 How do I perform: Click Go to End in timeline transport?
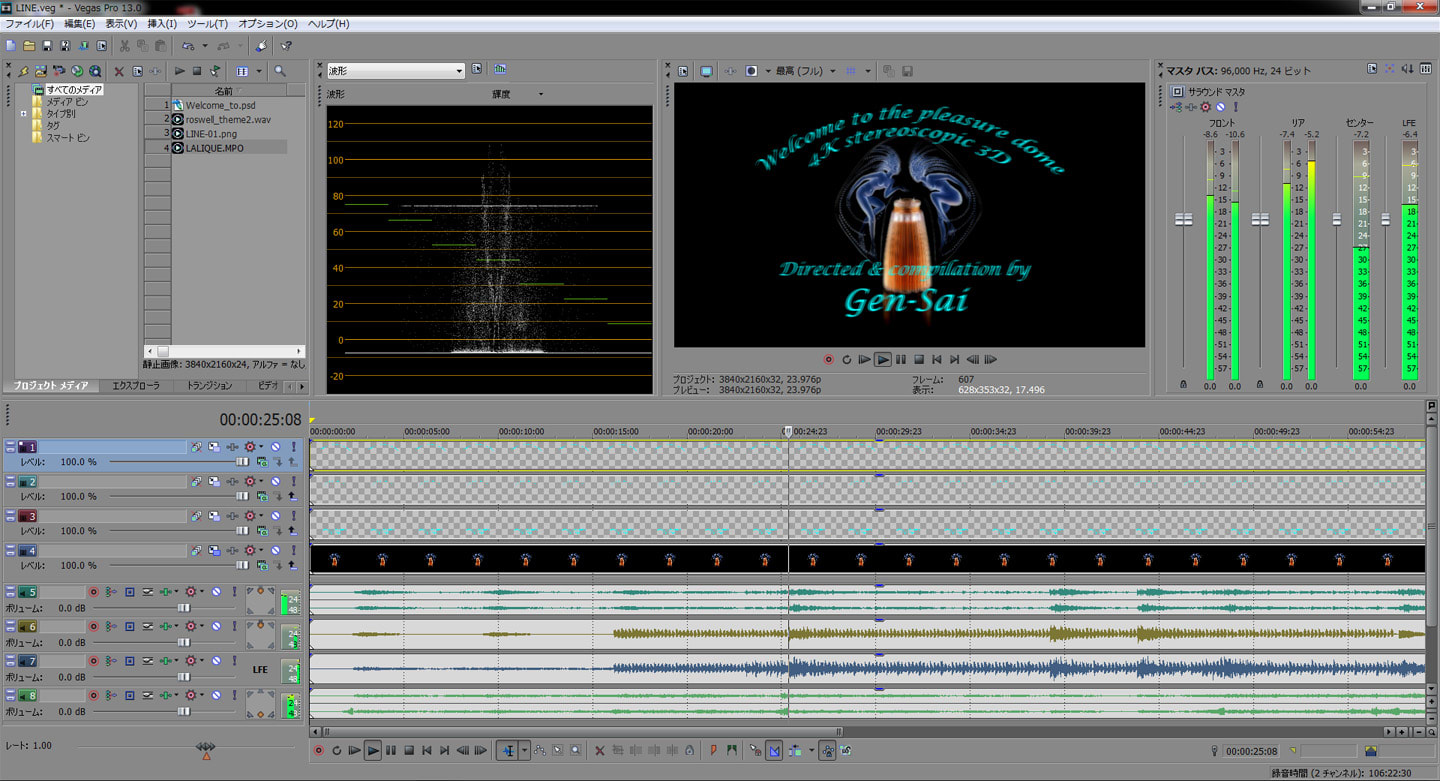coord(445,750)
